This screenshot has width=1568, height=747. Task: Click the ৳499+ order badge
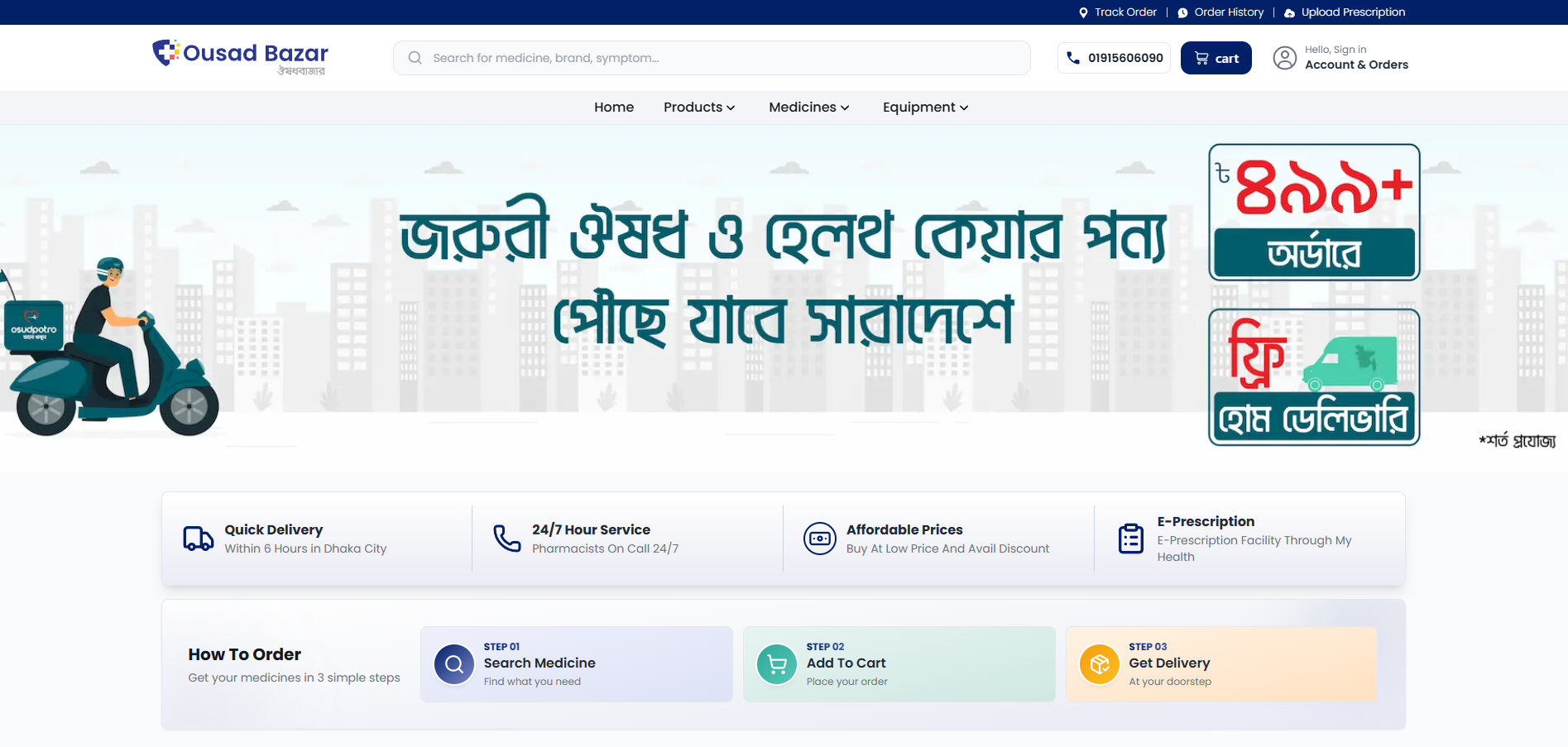pos(1314,213)
